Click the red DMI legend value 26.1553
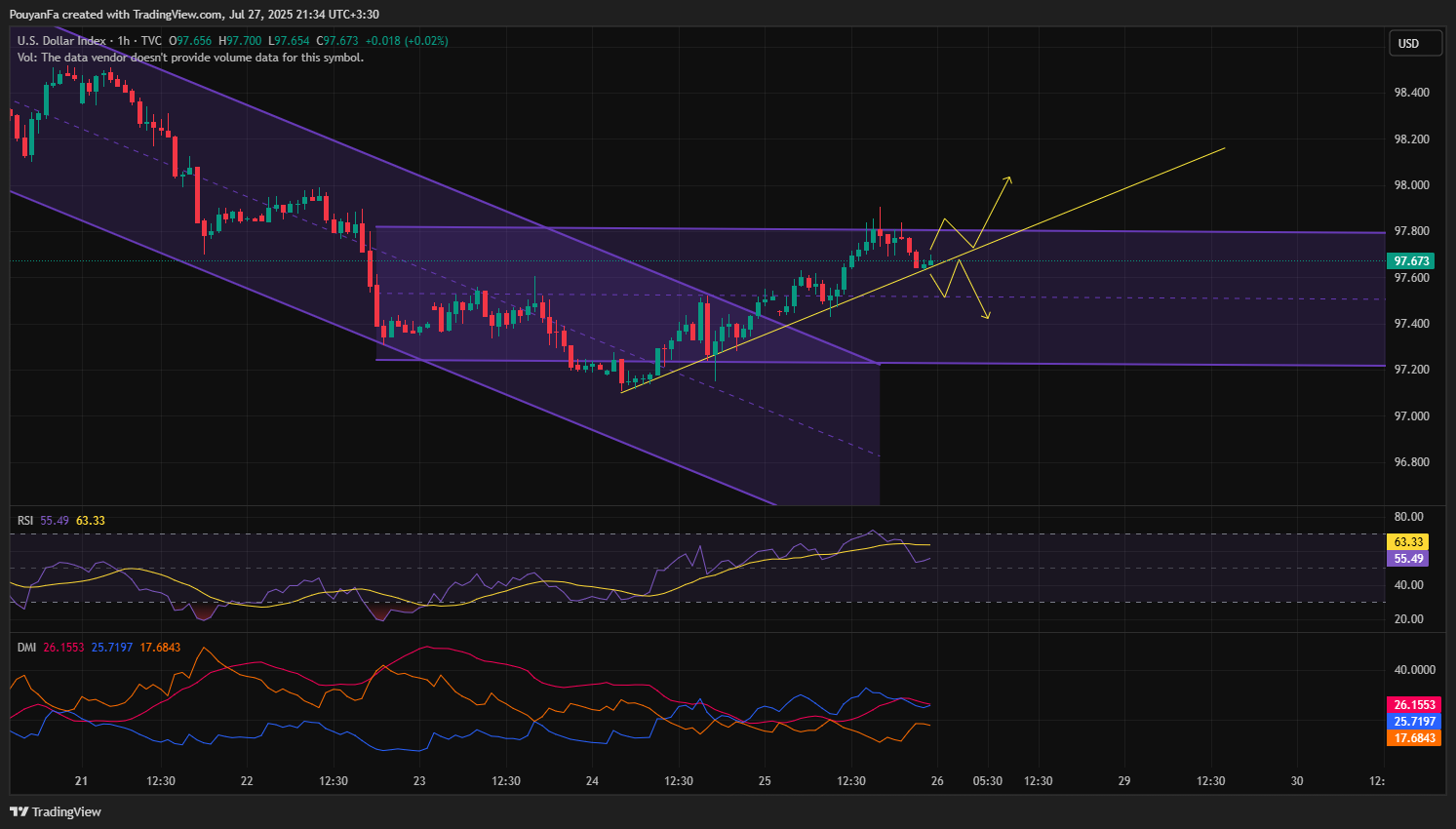The width and height of the screenshot is (1456, 829). pyautogui.click(x=63, y=648)
